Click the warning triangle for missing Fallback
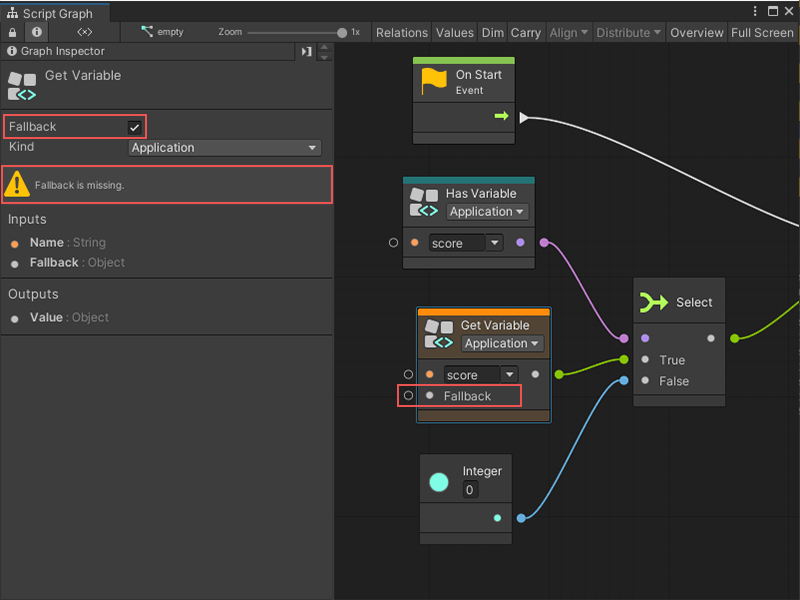This screenshot has height=600, width=800. click(18, 184)
